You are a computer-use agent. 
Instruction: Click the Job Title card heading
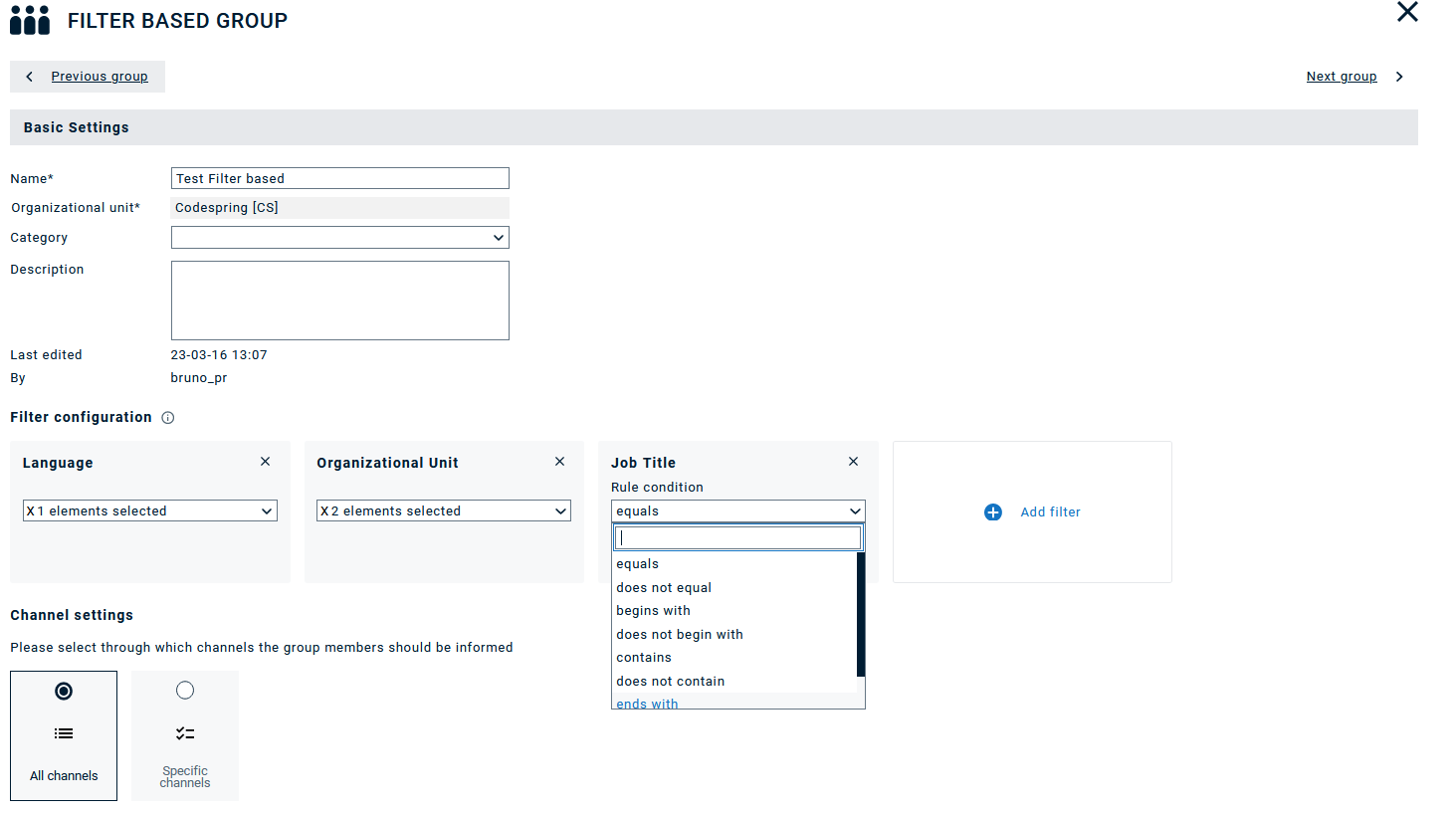click(x=643, y=463)
